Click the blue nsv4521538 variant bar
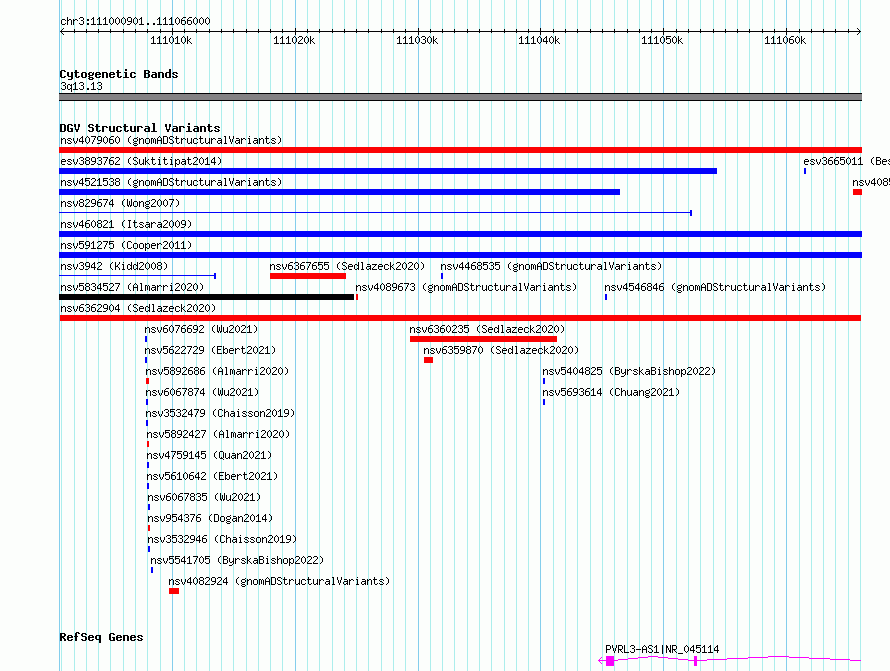 click(x=339, y=192)
